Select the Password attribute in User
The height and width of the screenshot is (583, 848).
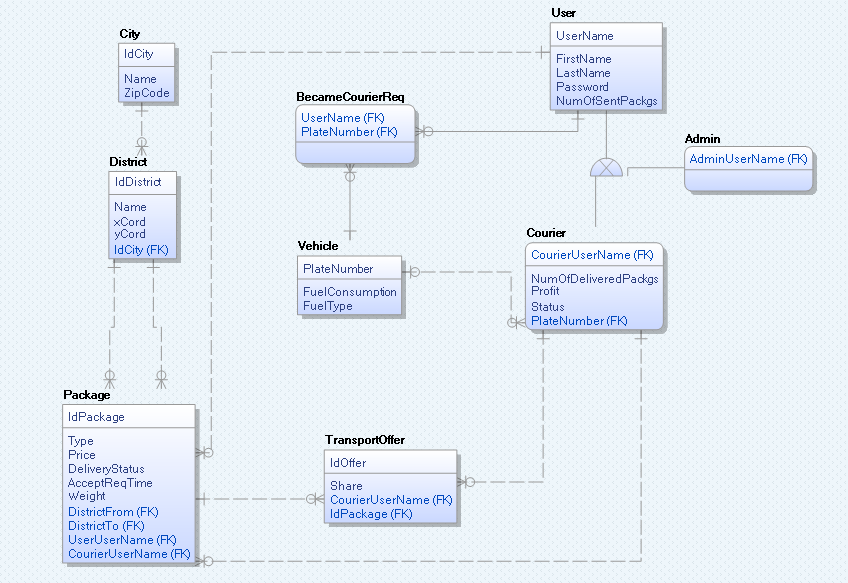(x=581, y=87)
